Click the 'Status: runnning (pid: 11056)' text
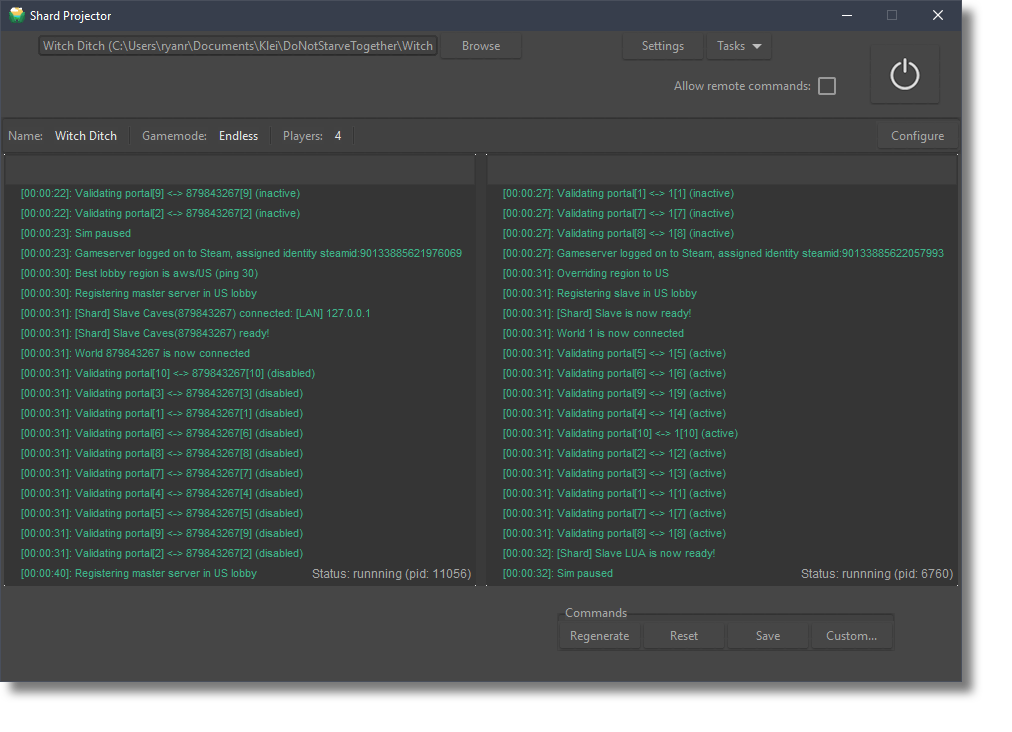The image size is (1012, 732). [391, 574]
